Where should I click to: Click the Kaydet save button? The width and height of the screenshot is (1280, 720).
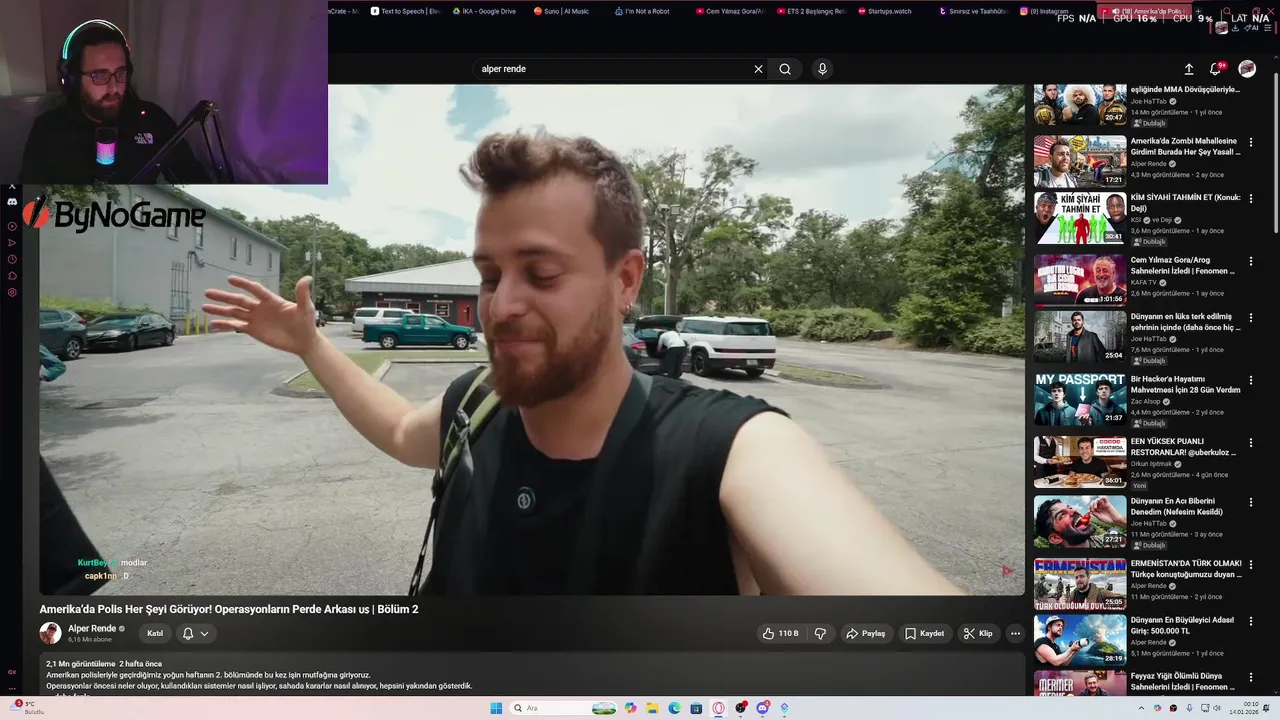[x=924, y=633]
